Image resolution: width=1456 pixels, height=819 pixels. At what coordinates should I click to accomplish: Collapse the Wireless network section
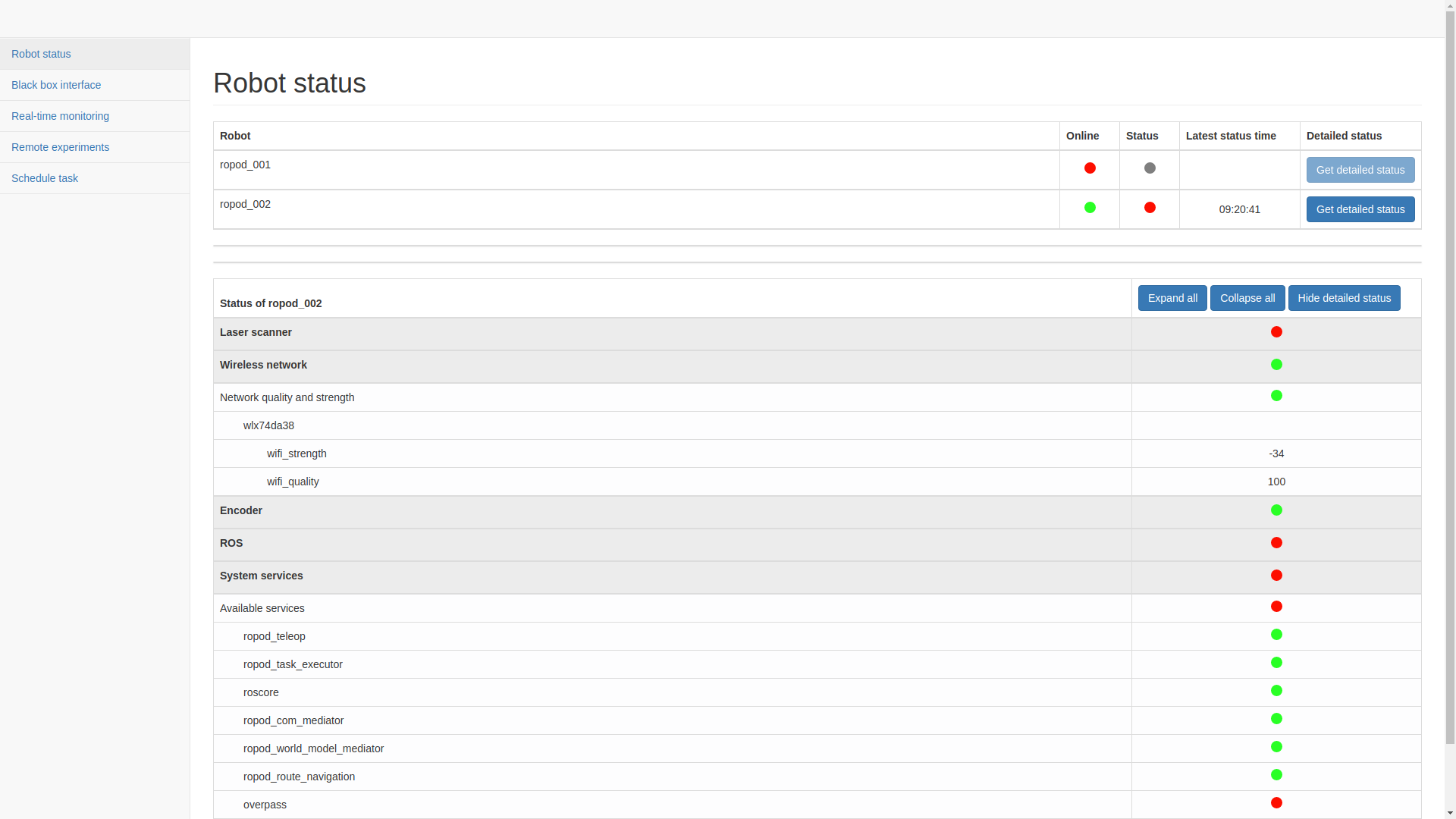tap(263, 366)
